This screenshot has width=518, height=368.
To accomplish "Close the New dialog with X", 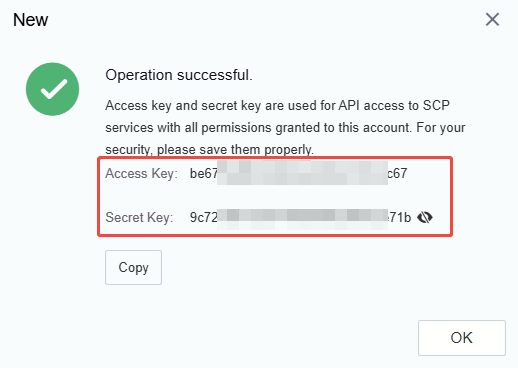I will click(492, 19).
